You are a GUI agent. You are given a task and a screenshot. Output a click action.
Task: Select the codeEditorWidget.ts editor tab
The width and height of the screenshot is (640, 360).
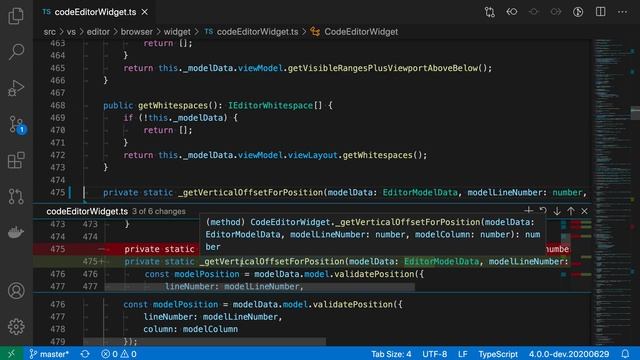[x=95, y=12]
